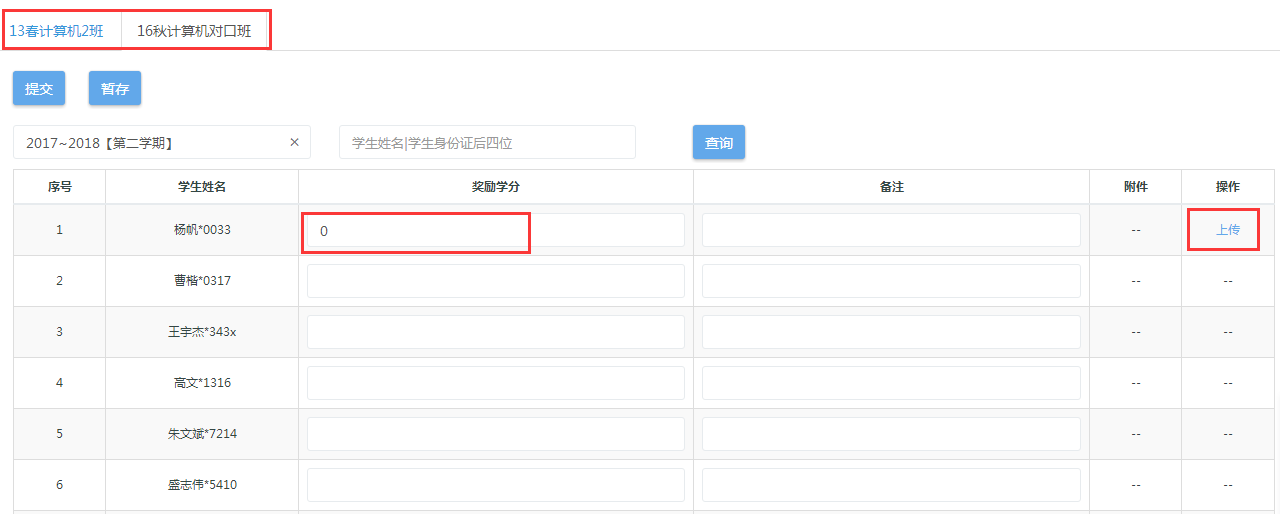Focus the reward credit field for 朱文斌
Image resolution: width=1280 pixels, height=514 pixels.
coord(495,434)
